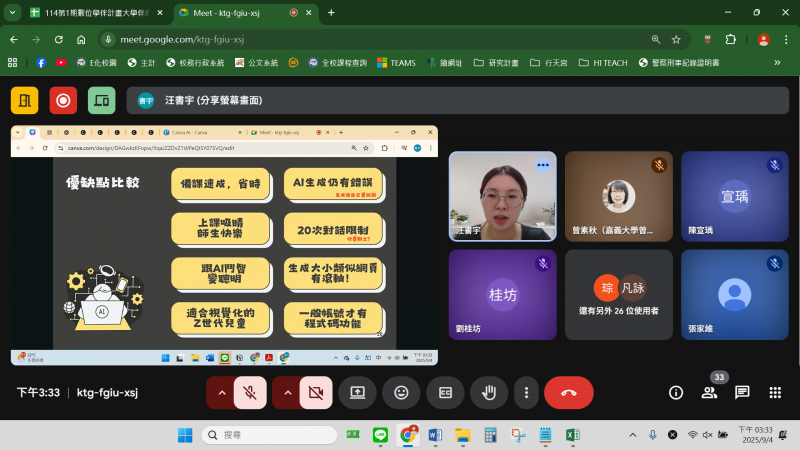
Task: Show the people participants list
Action: (x=709, y=393)
